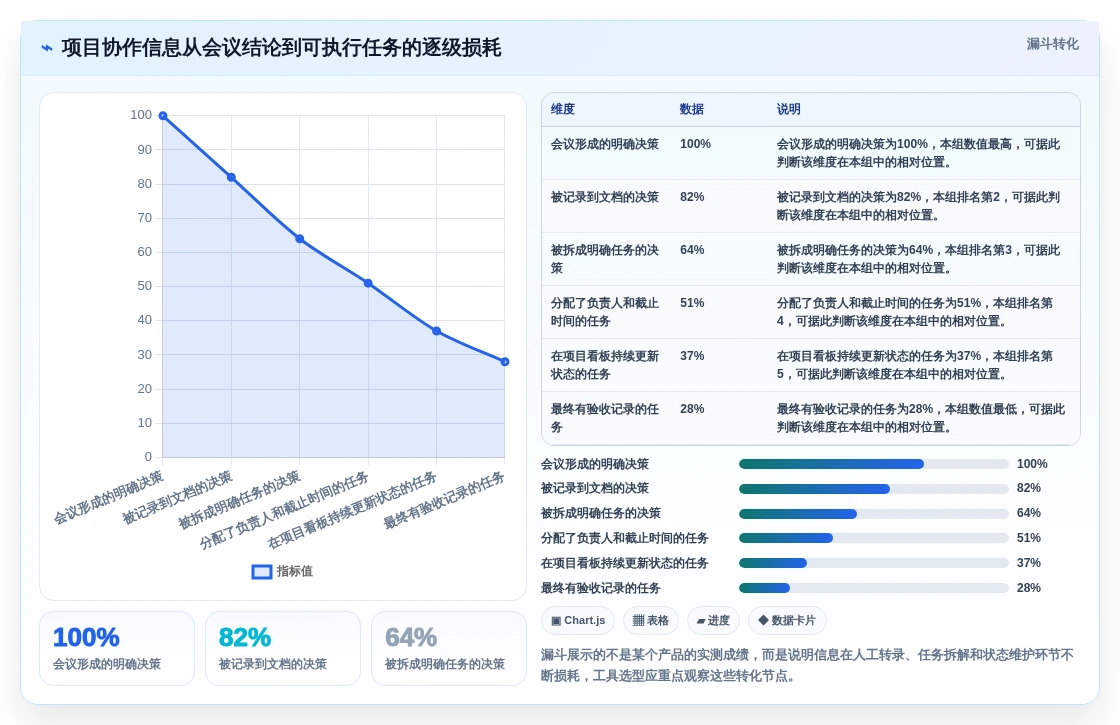Select the 进度 tag chip

tap(713, 620)
